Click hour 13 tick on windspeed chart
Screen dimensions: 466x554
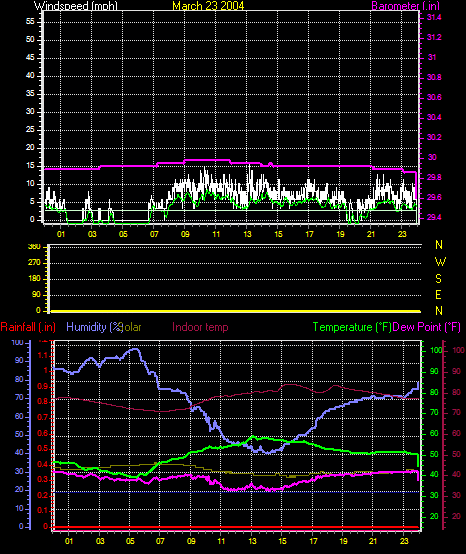[247, 234]
